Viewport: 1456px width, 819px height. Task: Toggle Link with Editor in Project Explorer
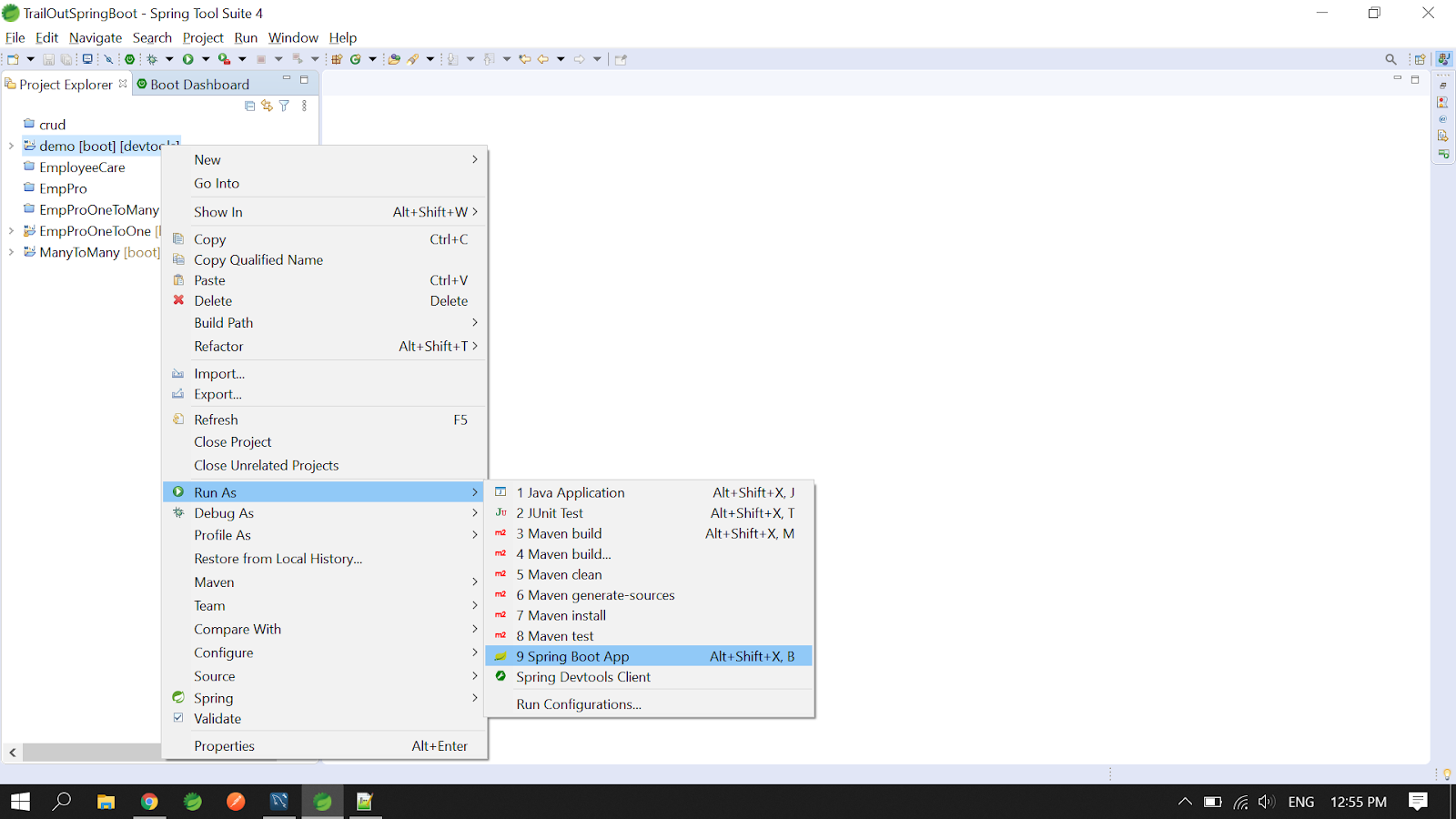(x=267, y=106)
